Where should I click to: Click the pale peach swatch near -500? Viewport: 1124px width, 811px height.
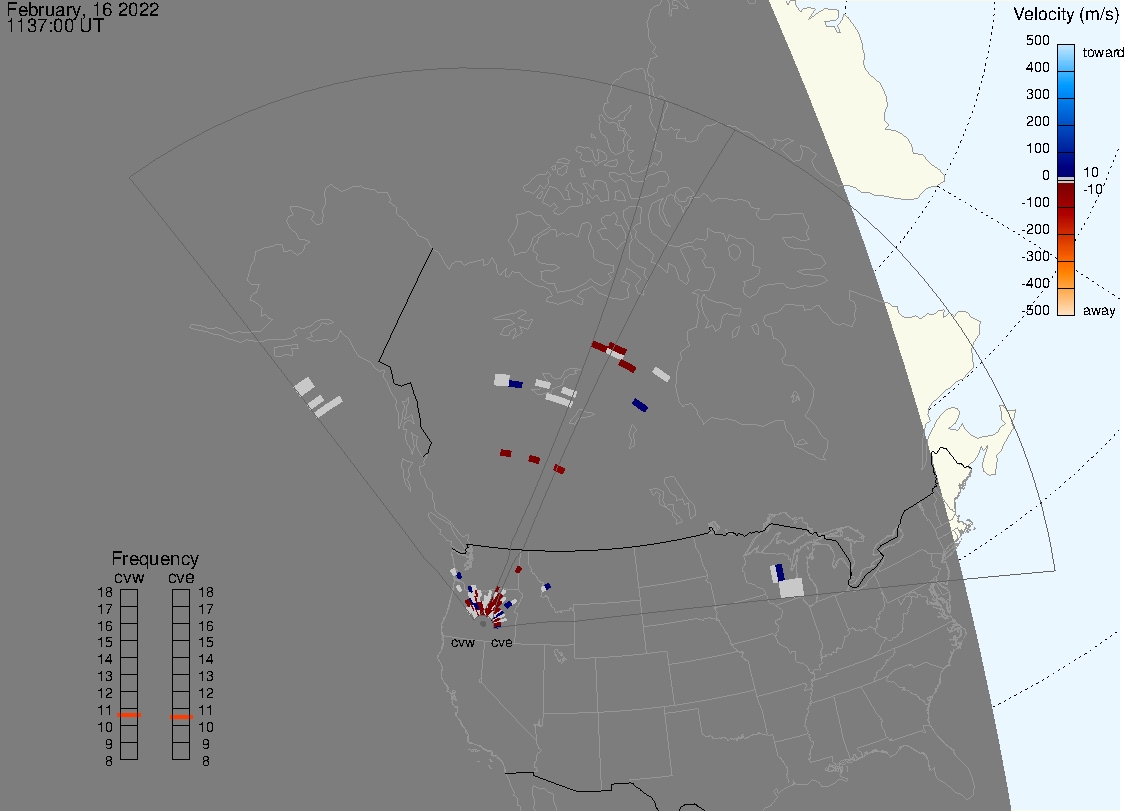tap(1066, 302)
